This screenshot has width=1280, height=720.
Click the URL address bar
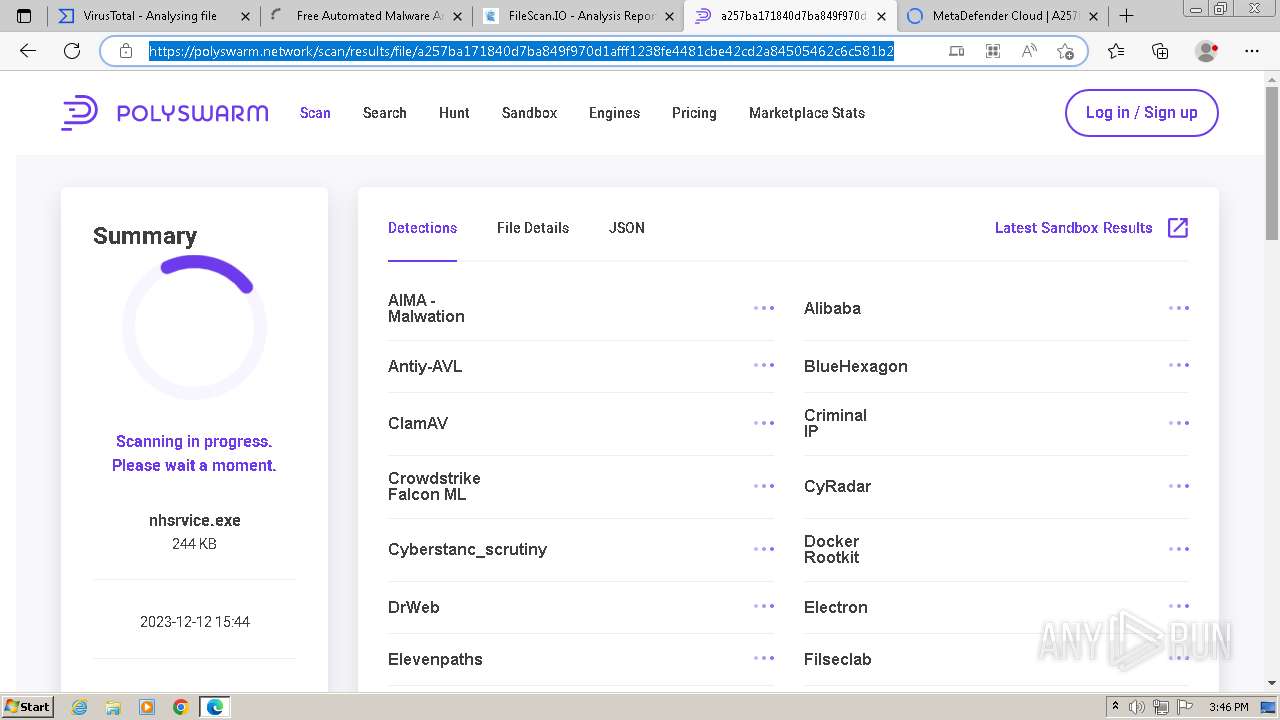[522, 51]
